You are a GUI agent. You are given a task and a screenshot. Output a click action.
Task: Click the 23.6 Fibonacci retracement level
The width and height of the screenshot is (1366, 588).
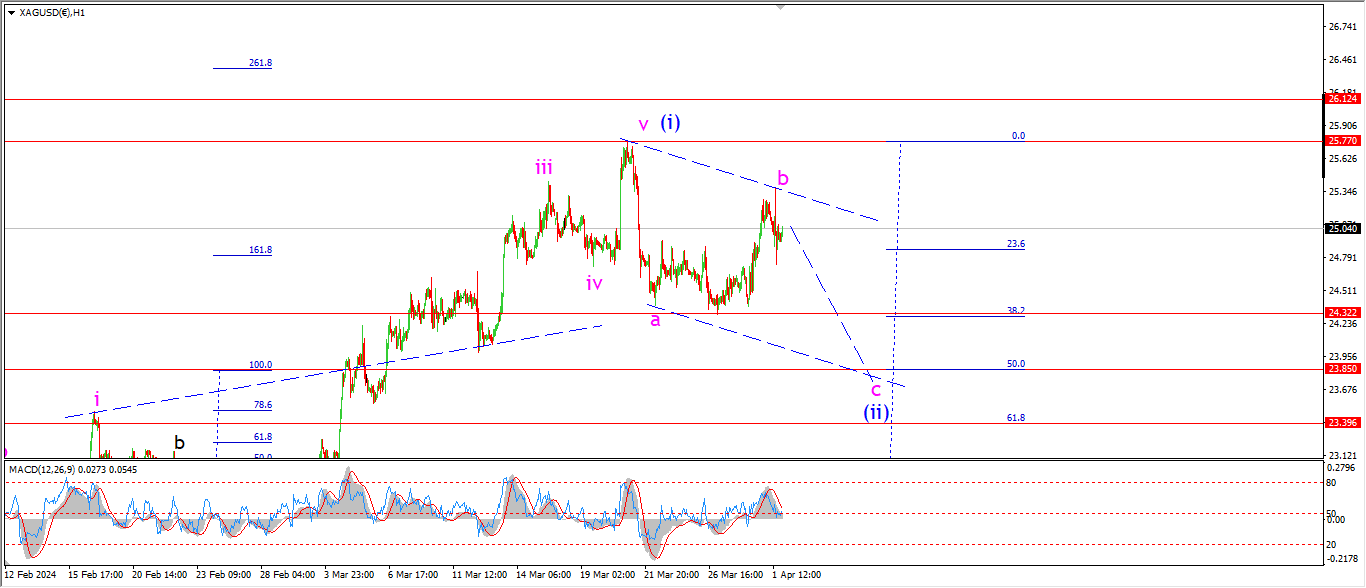coord(1015,244)
